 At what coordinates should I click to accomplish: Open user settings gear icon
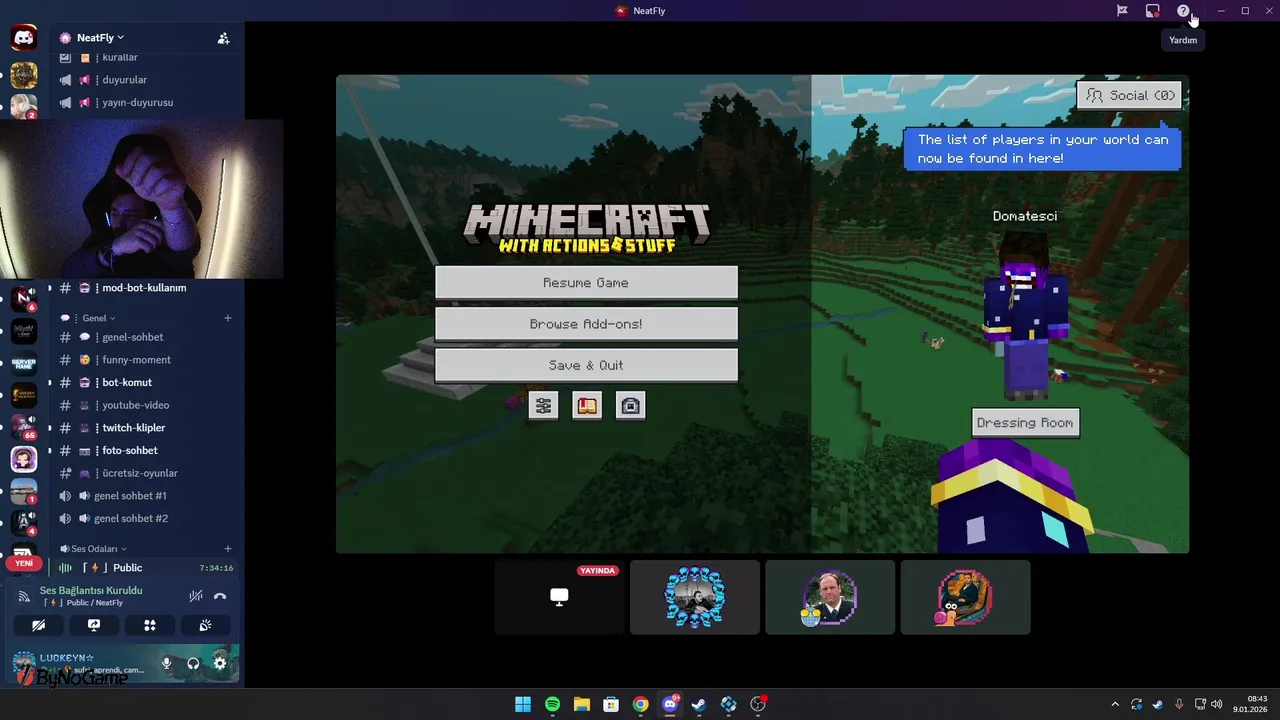(220, 663)
